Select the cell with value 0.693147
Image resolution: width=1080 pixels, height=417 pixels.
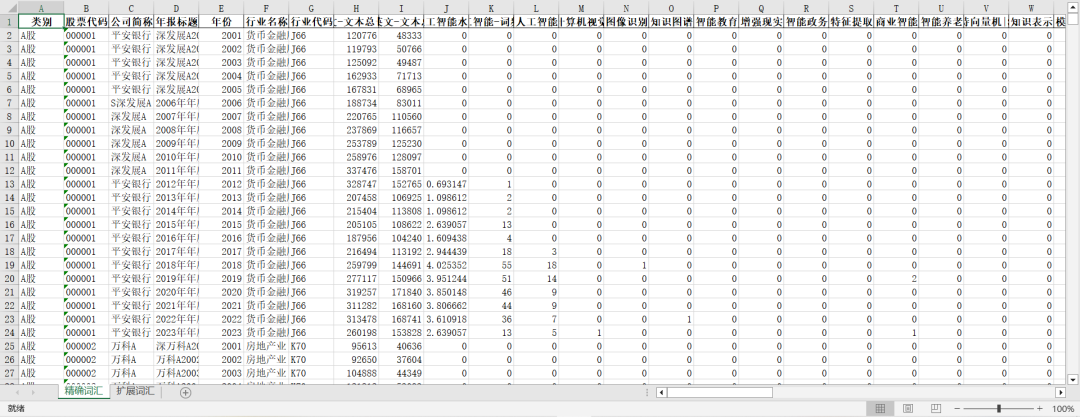(x=446, y=184)
